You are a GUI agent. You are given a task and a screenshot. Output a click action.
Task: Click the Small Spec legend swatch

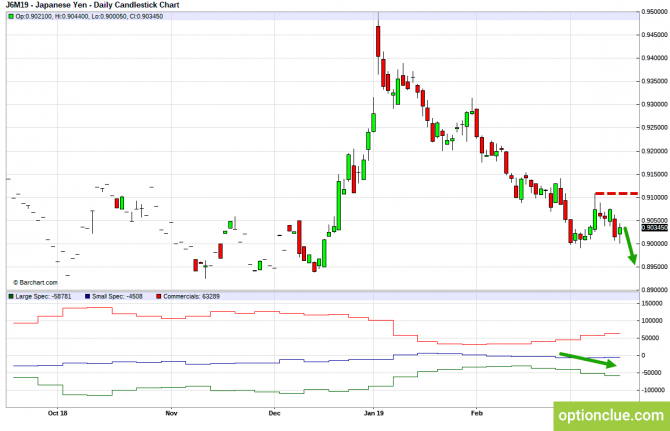[x=88, y=296]
